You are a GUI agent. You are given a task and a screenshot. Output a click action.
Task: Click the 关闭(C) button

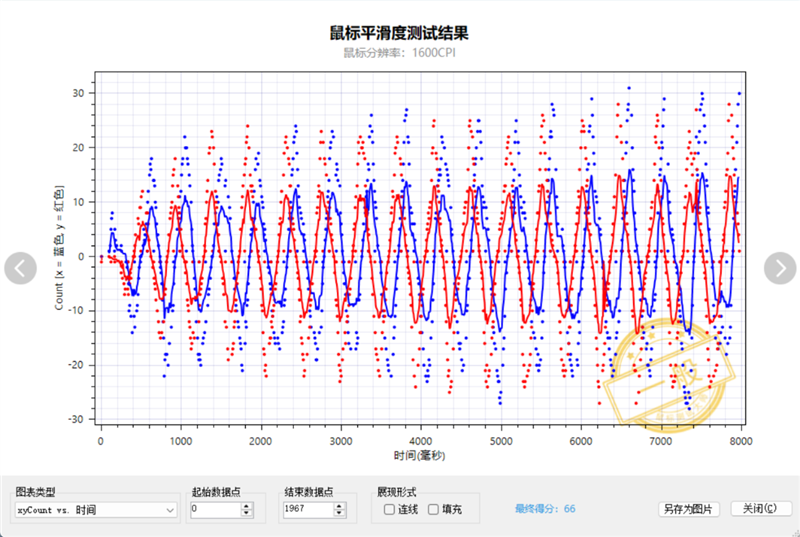pyautogui.click(x=761, y=508)
